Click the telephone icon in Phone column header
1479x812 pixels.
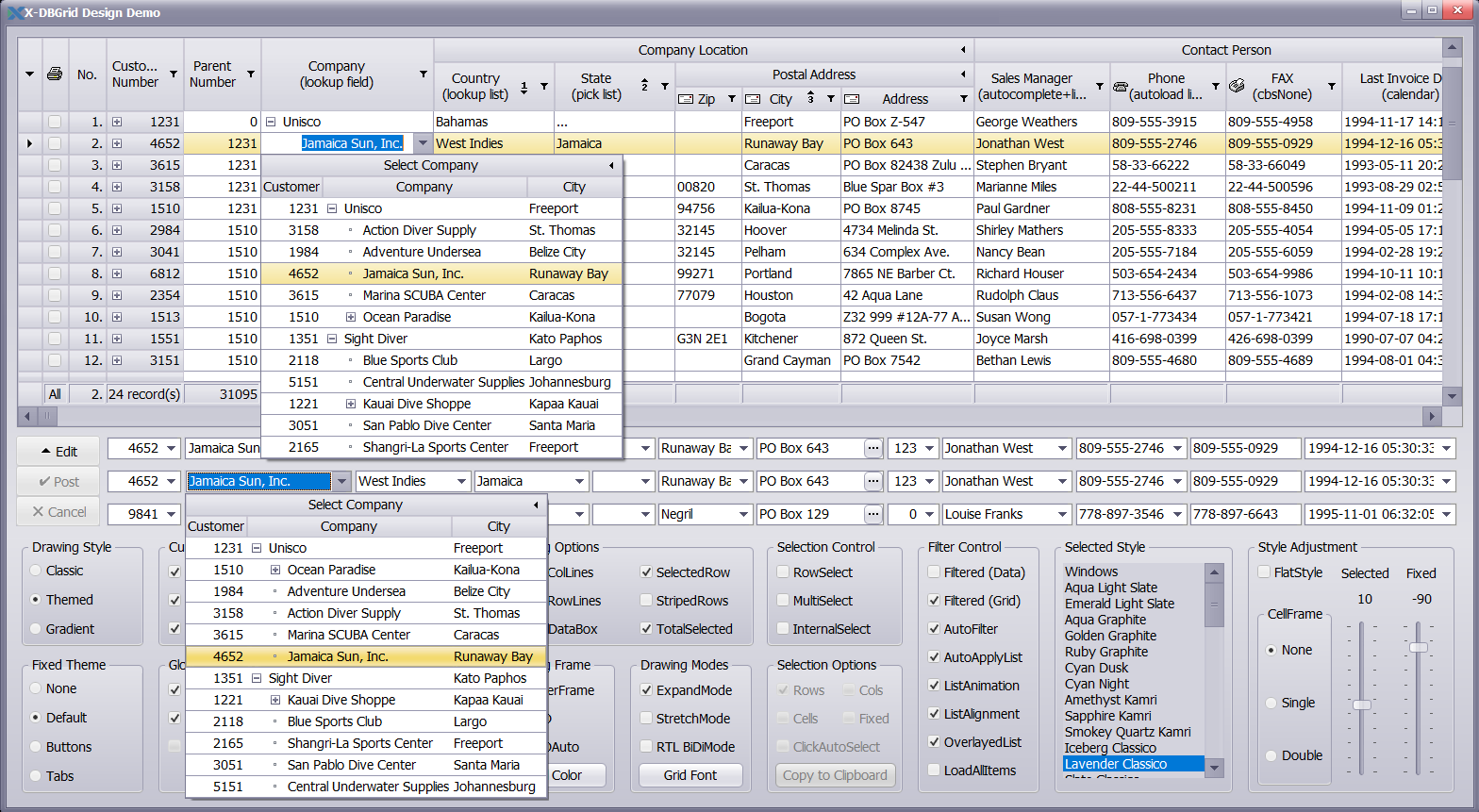coord(1121,86)
